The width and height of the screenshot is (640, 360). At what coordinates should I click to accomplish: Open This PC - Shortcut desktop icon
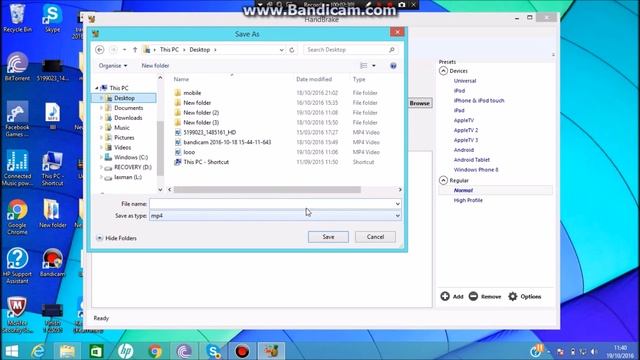click(52, 168)
